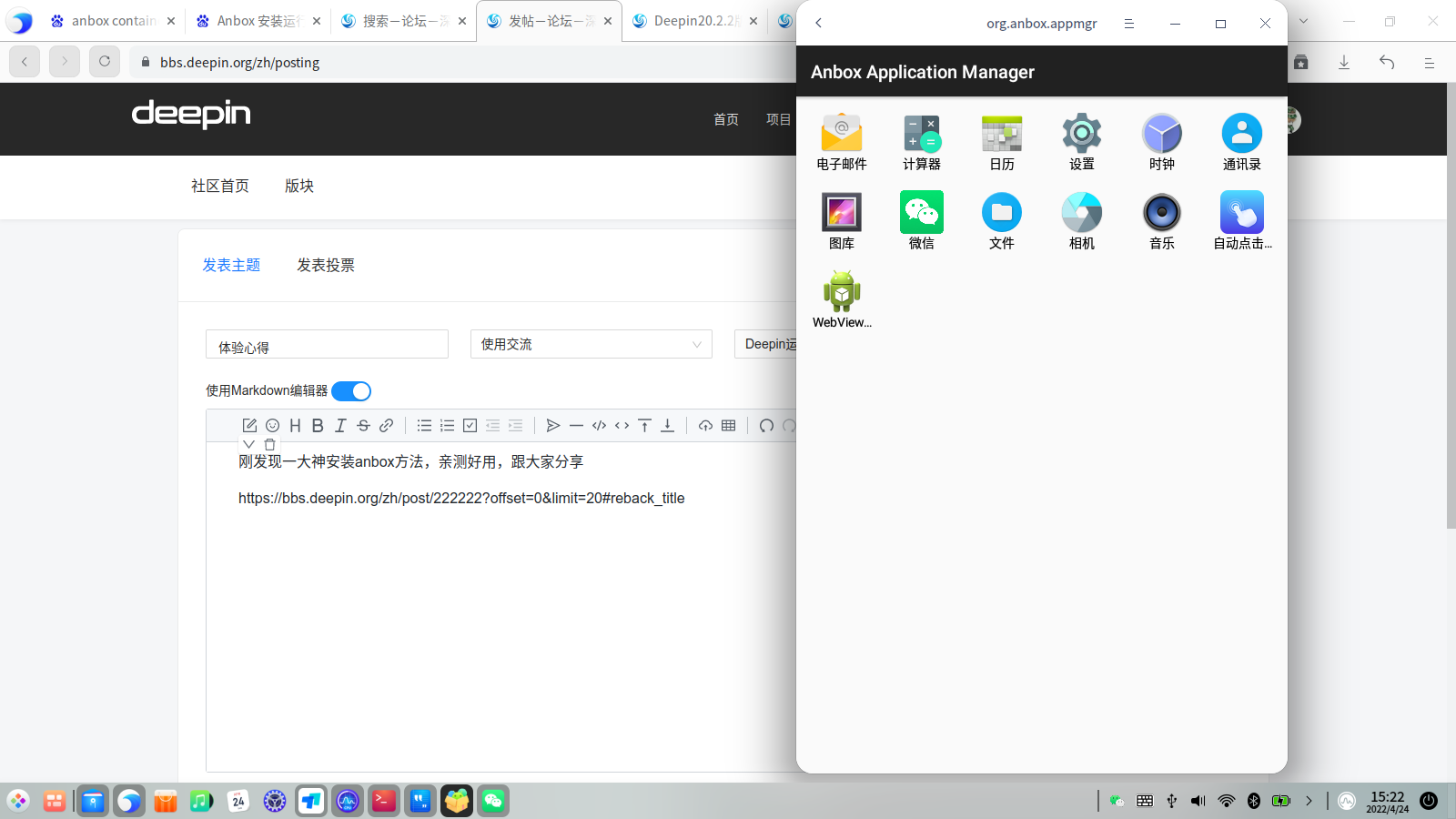Apply italic formatting in the Markdown editor

(340, 425)
